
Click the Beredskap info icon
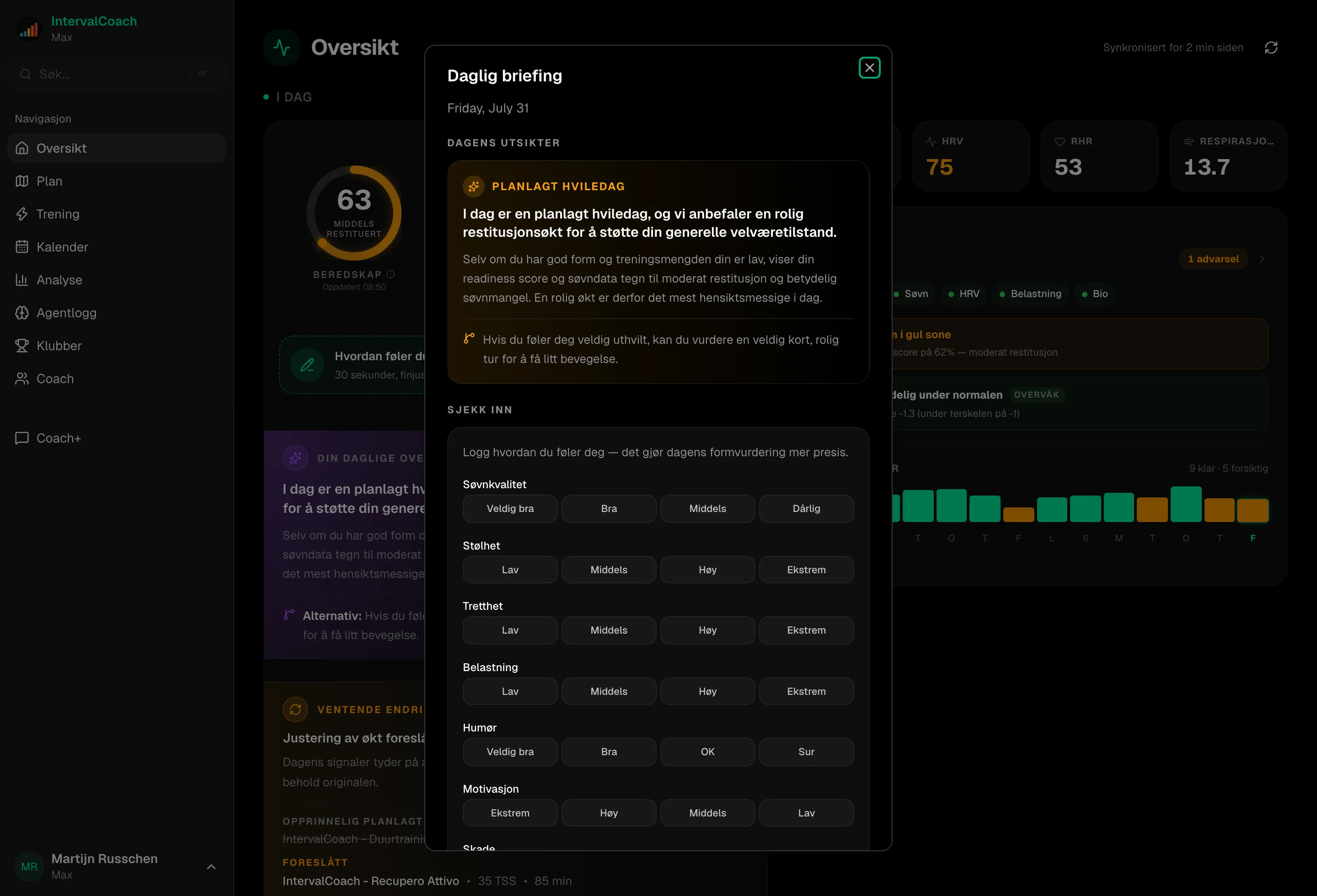click(391, 274)
